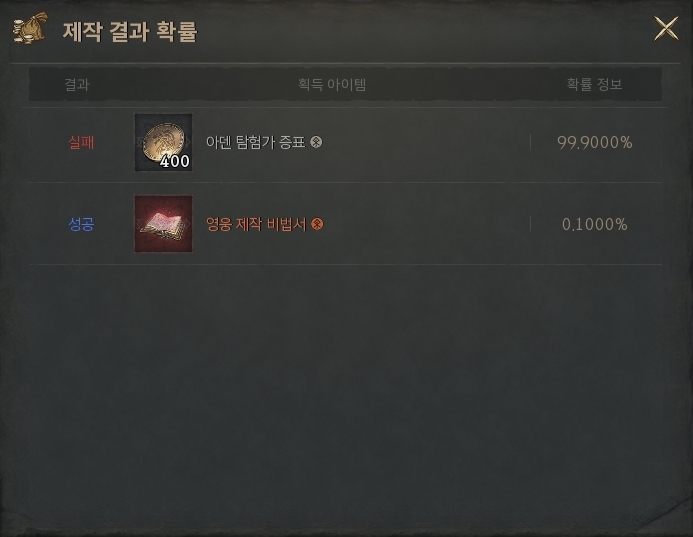Click the 결과 column header
The width and height of the screenshot is (693, 537).
(77, 84)
